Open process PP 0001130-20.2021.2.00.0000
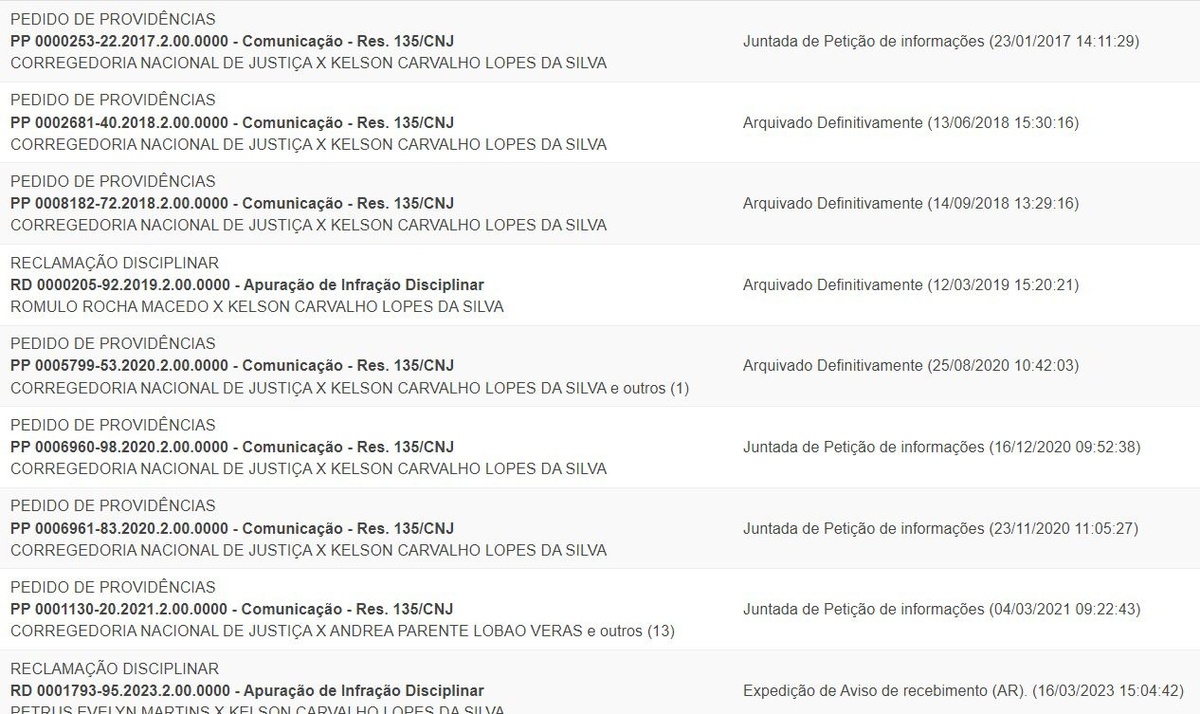 232,609
